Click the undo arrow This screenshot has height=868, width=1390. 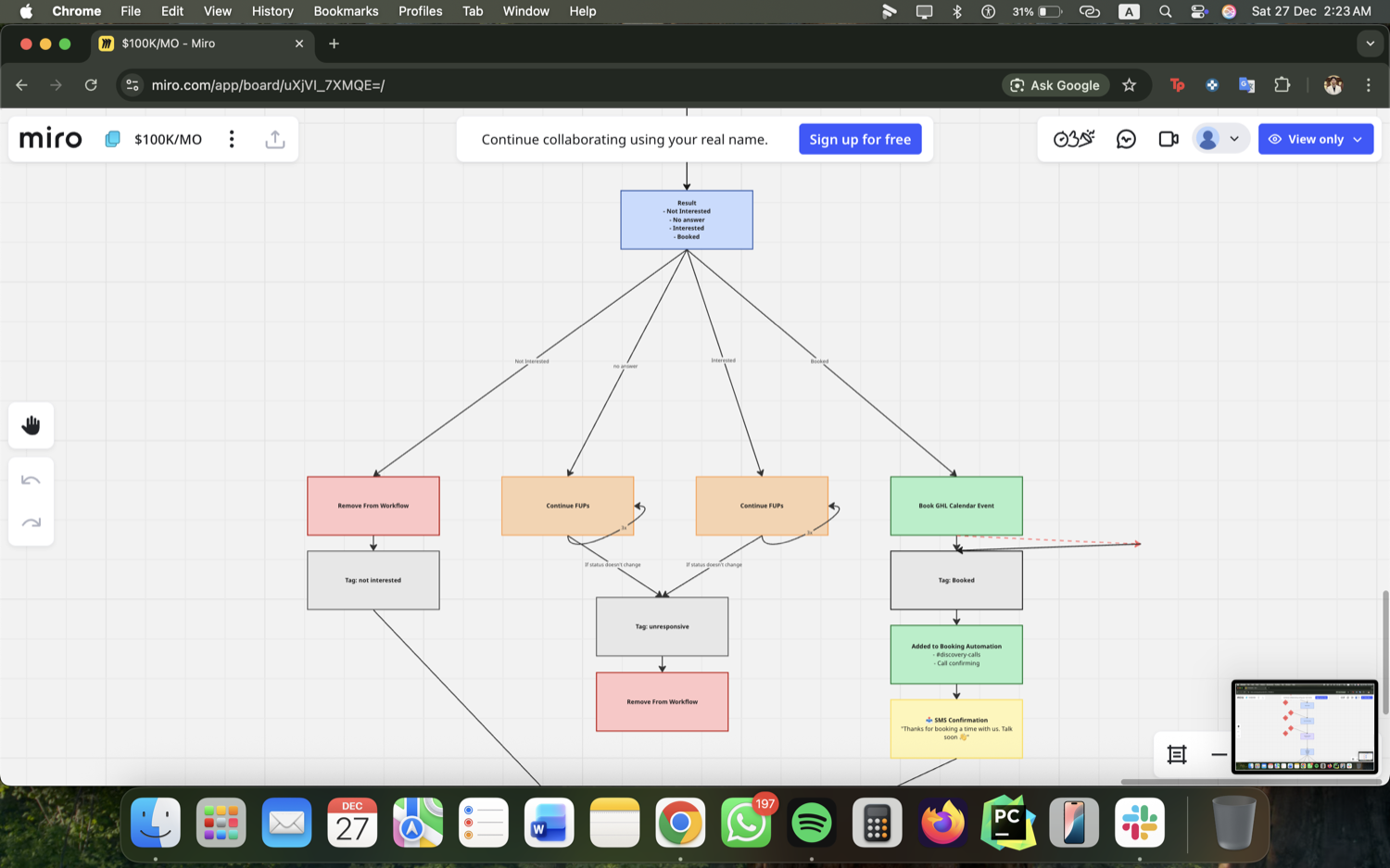click(x=32, y=480)
